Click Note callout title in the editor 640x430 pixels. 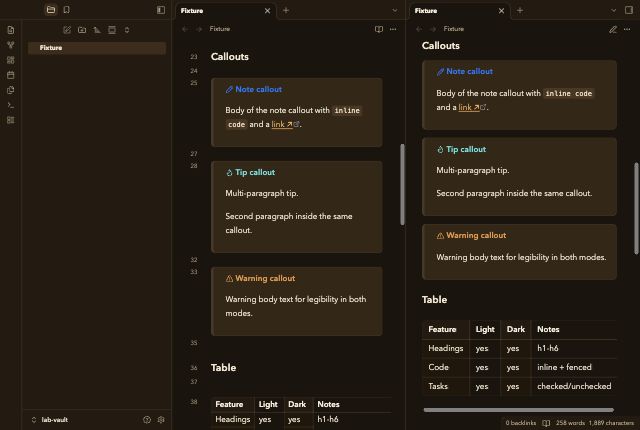(x=258, y=89)
